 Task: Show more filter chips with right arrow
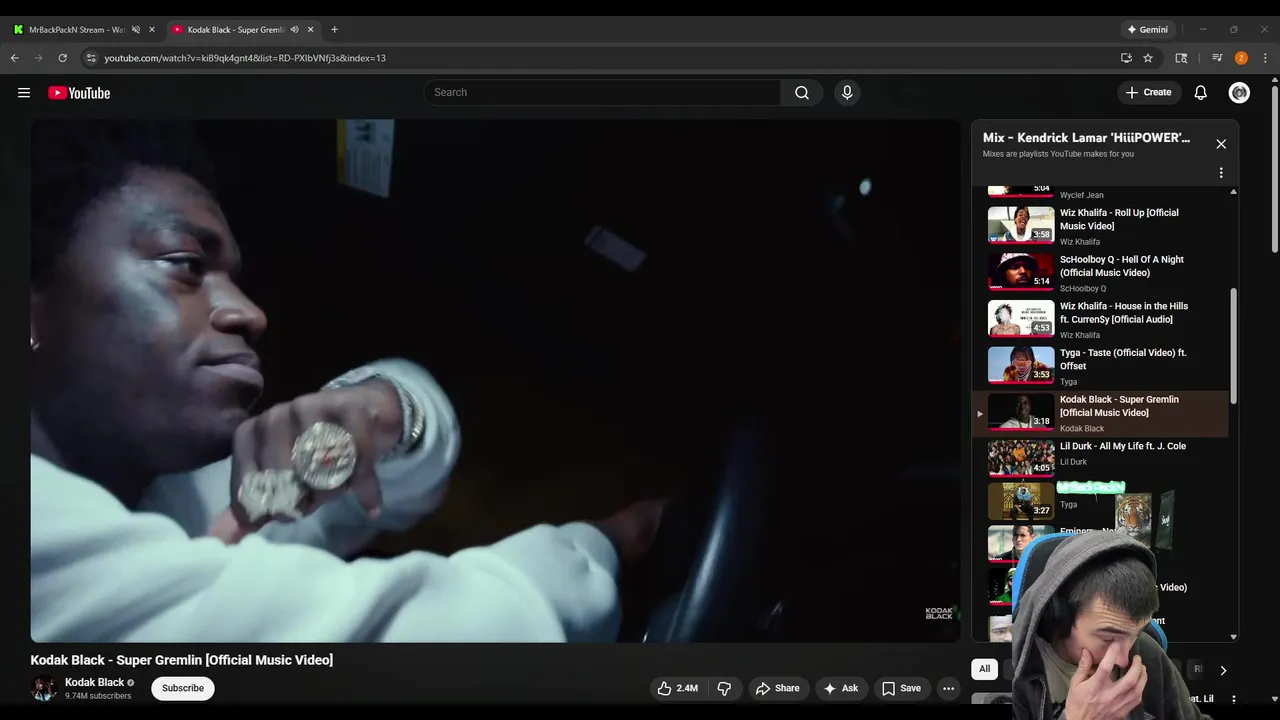pos(1222,670)
